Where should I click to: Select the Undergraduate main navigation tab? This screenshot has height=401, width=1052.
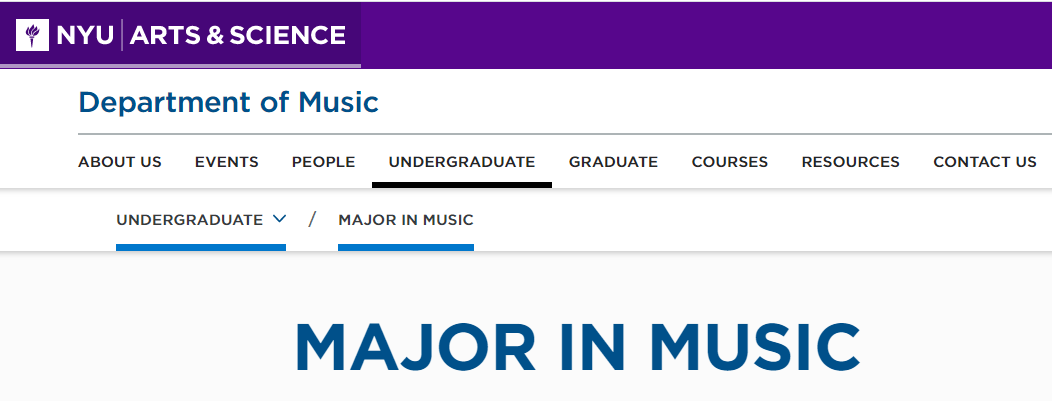(x=462, y=162)
